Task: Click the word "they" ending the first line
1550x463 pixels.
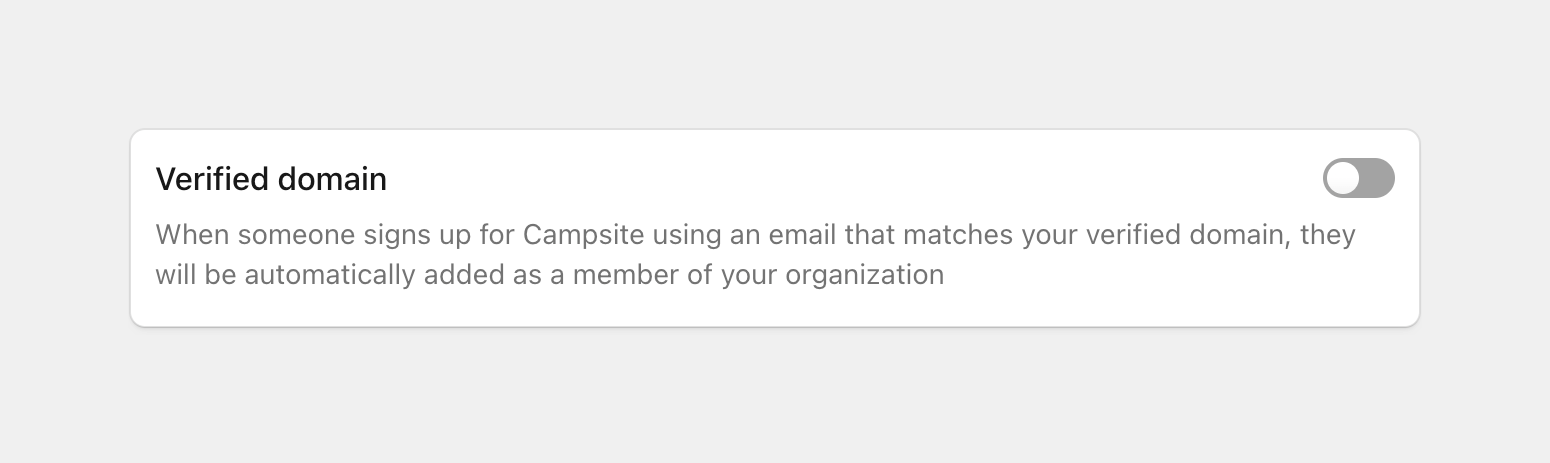Action: click(1328, 236)
